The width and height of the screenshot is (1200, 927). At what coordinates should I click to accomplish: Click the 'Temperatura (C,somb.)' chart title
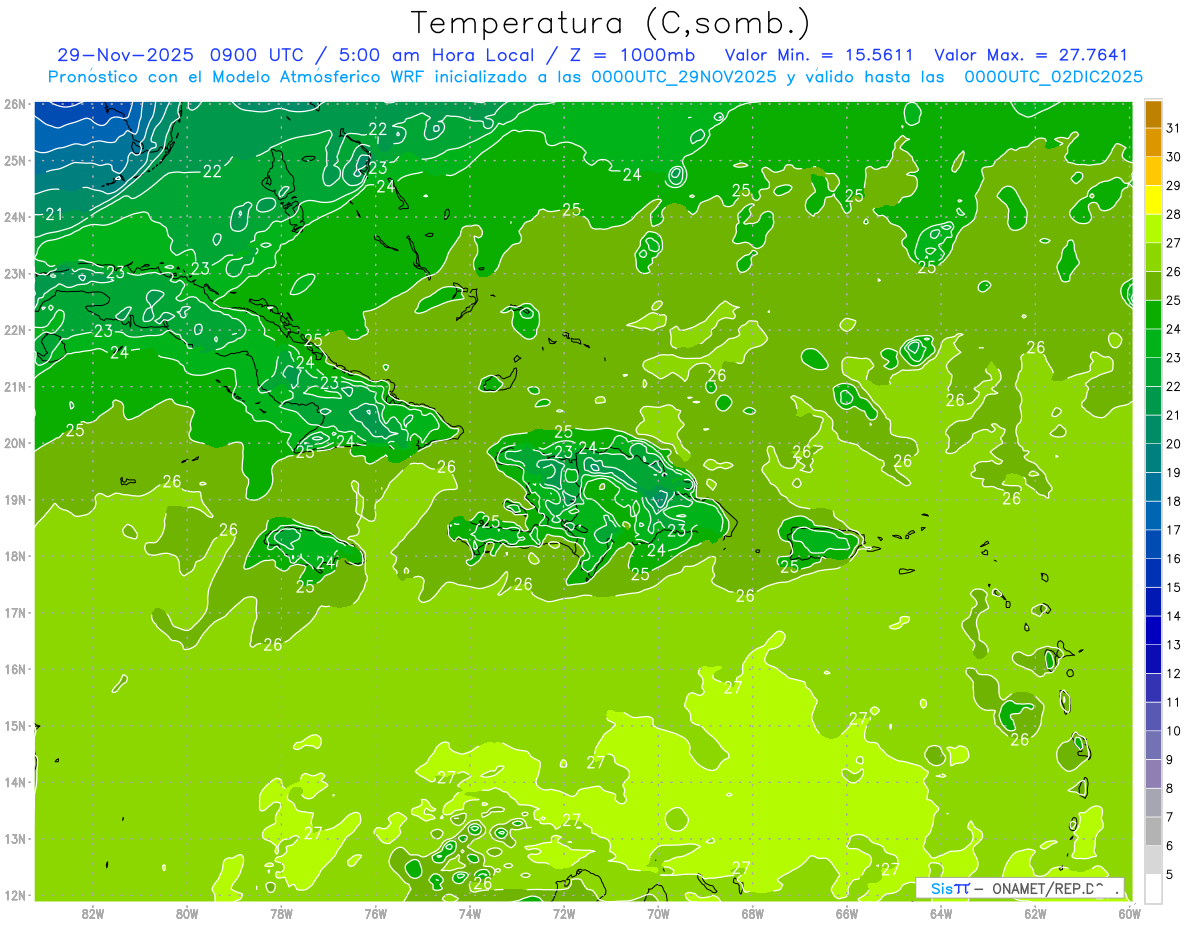tap(611, 23)
